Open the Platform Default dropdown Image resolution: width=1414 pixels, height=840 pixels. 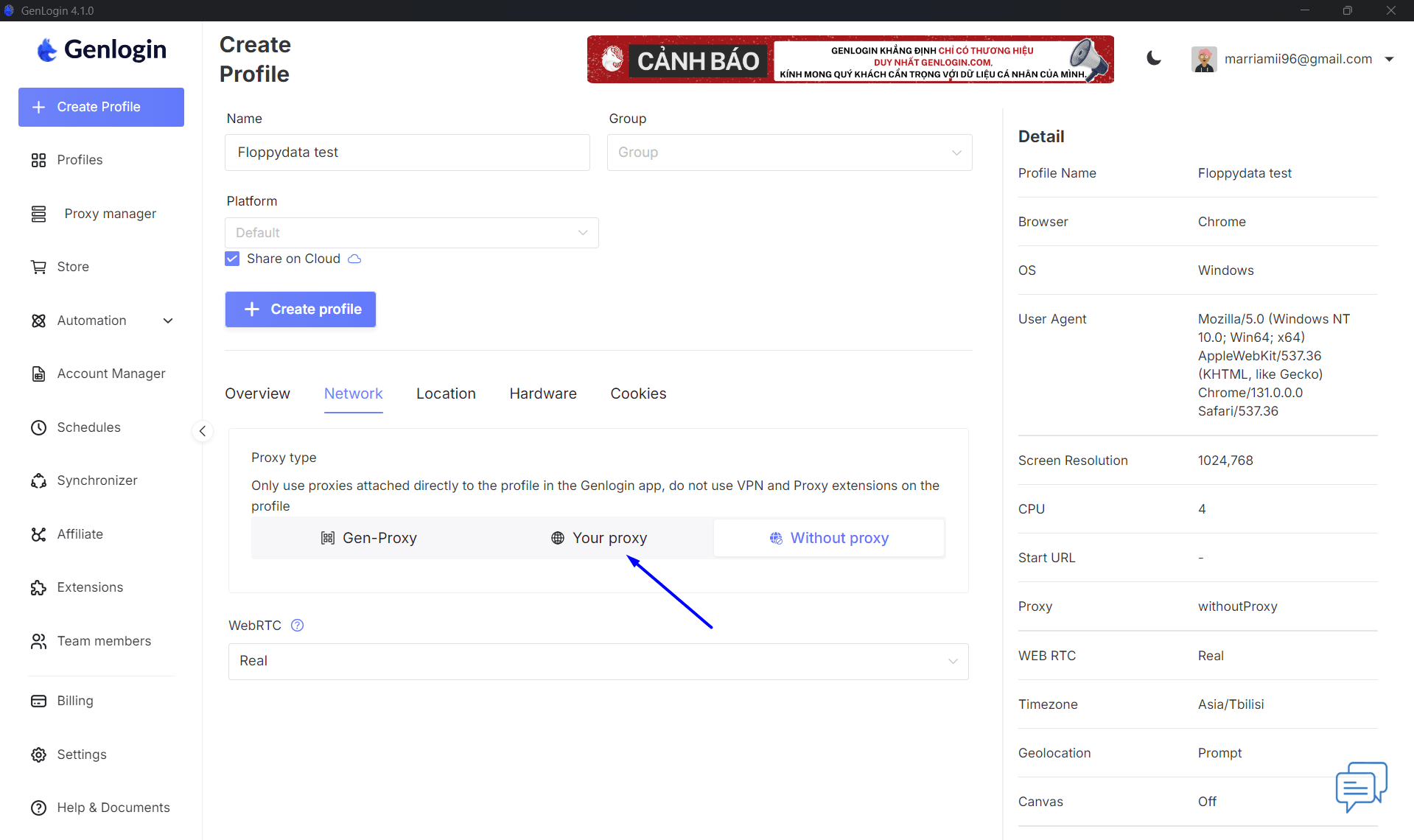[412, 233]
